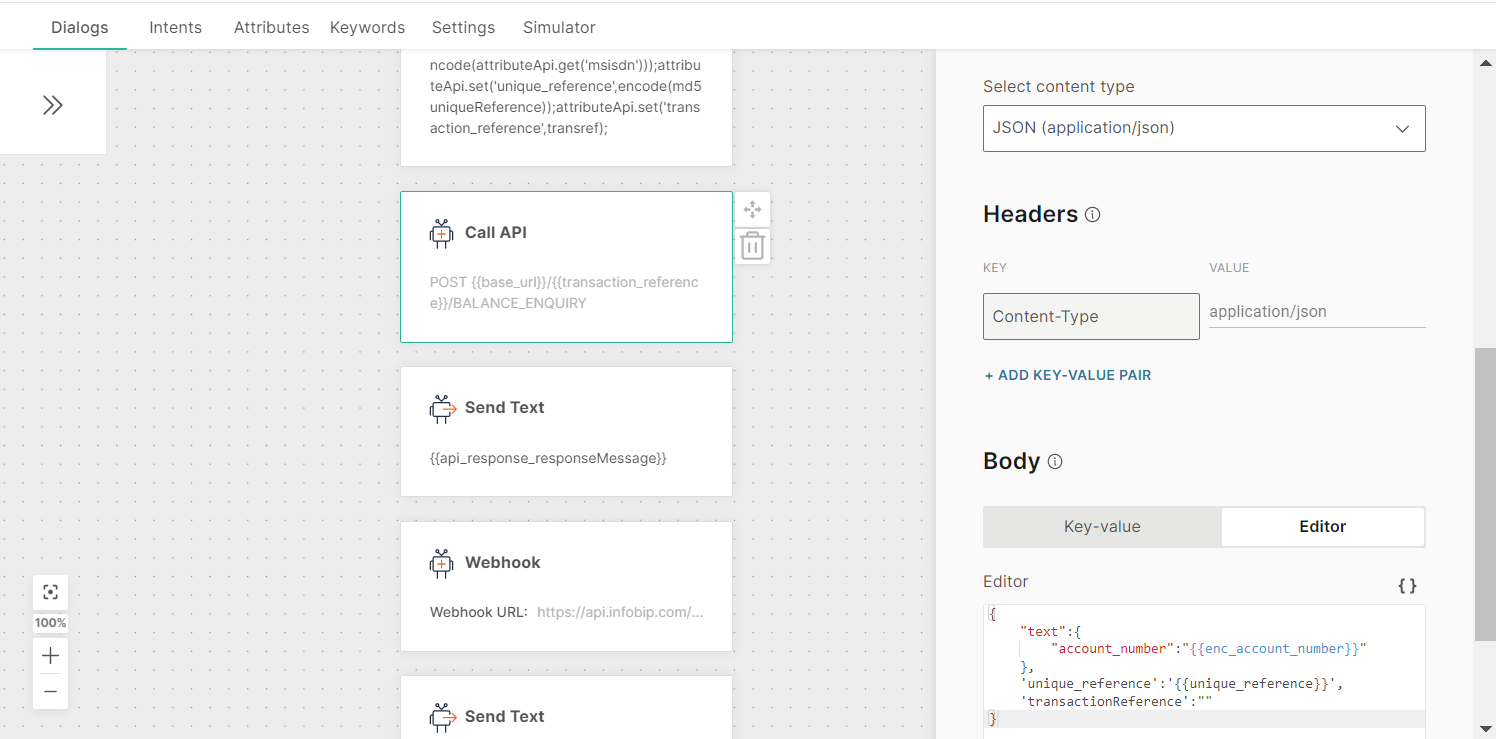
Task: Click the move handle icon beside Call API
Action: coord(752,209)
